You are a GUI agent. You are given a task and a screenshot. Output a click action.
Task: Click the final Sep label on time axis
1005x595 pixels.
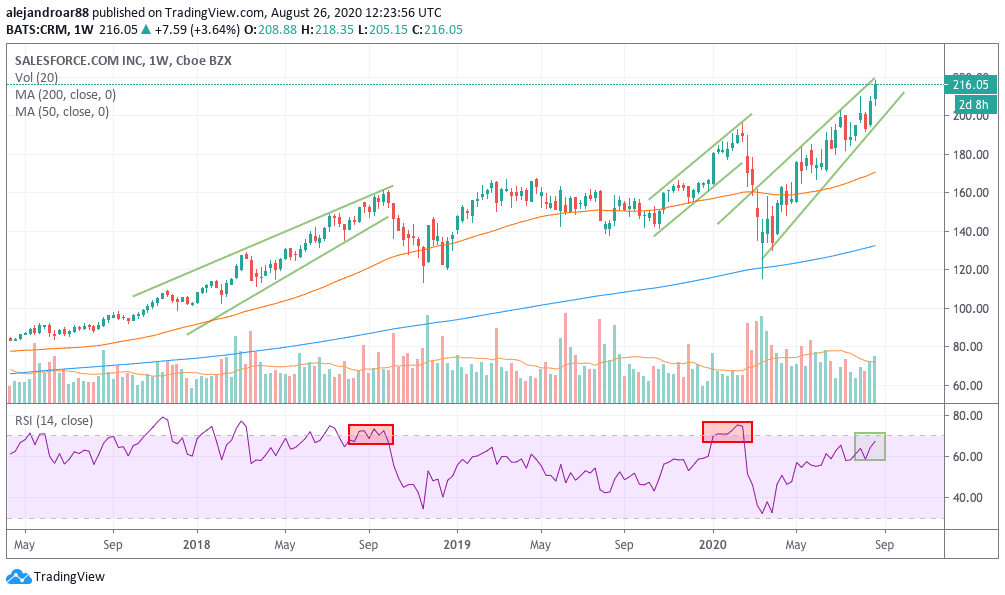click(x=884, y=545)
